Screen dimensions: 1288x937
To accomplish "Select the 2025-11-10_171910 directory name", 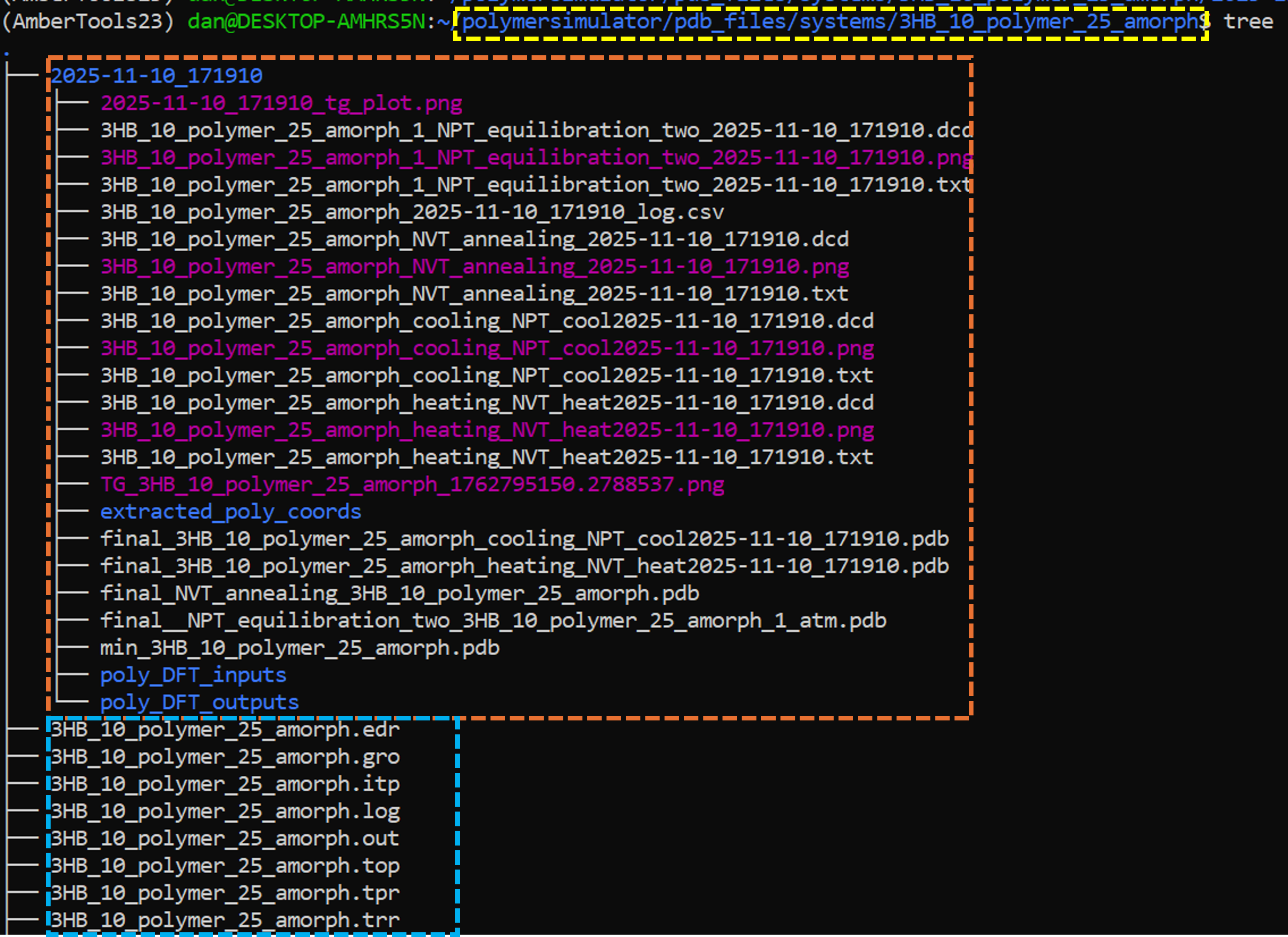I will coord(157,76).
